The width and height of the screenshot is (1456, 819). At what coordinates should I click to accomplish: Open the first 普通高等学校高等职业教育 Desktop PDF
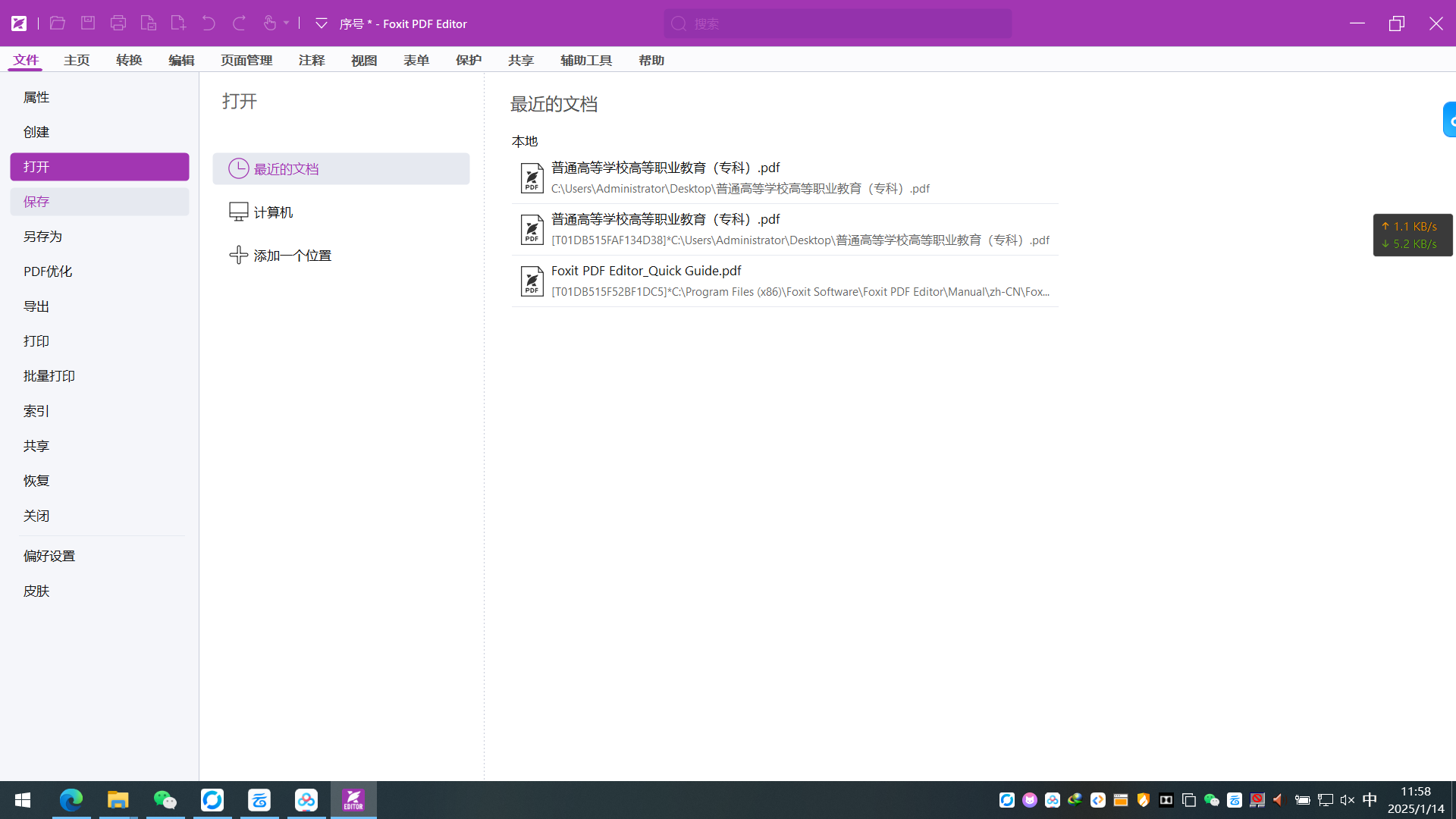coord(785,177)
